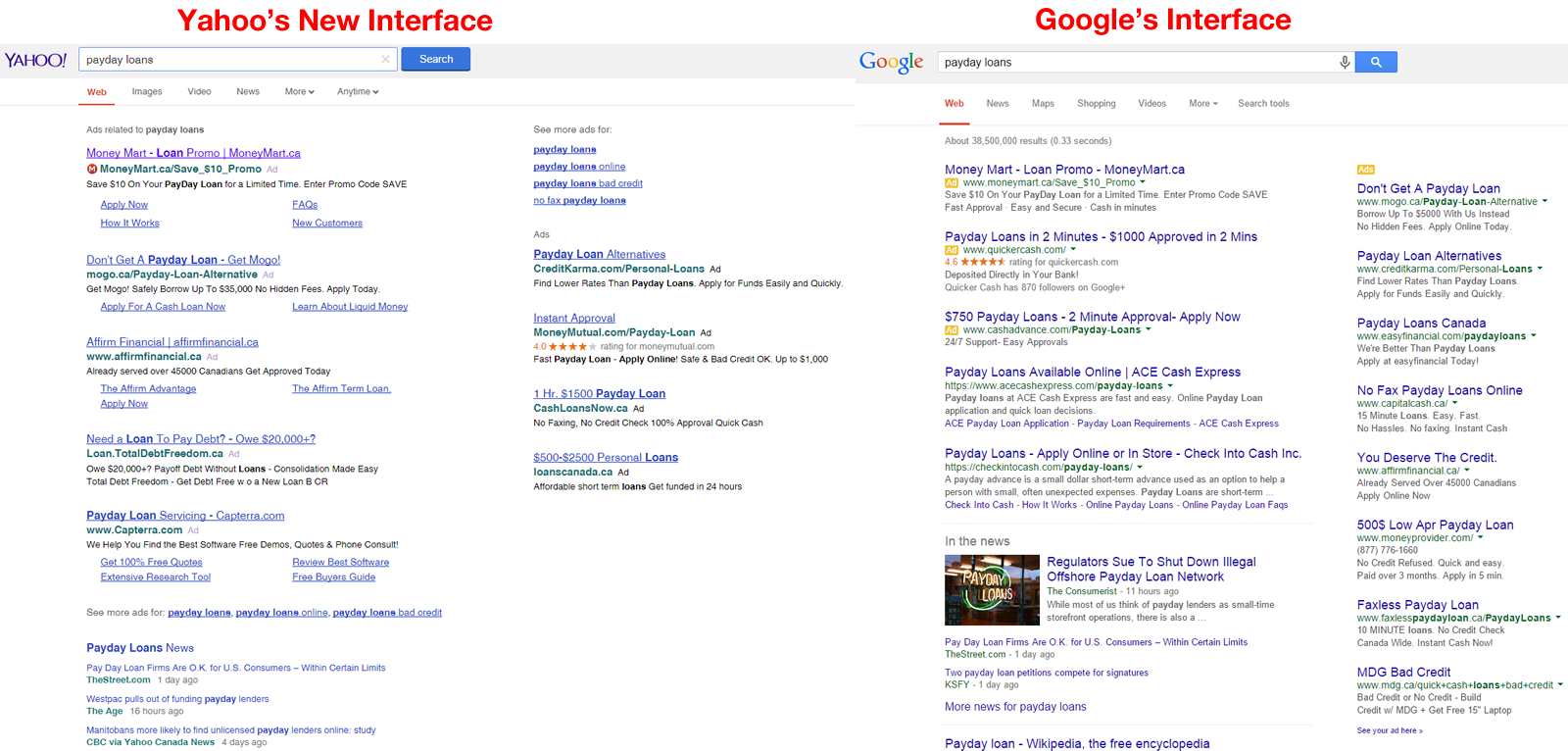Click the 'More news for payday loans' link

coord(1014,707)
